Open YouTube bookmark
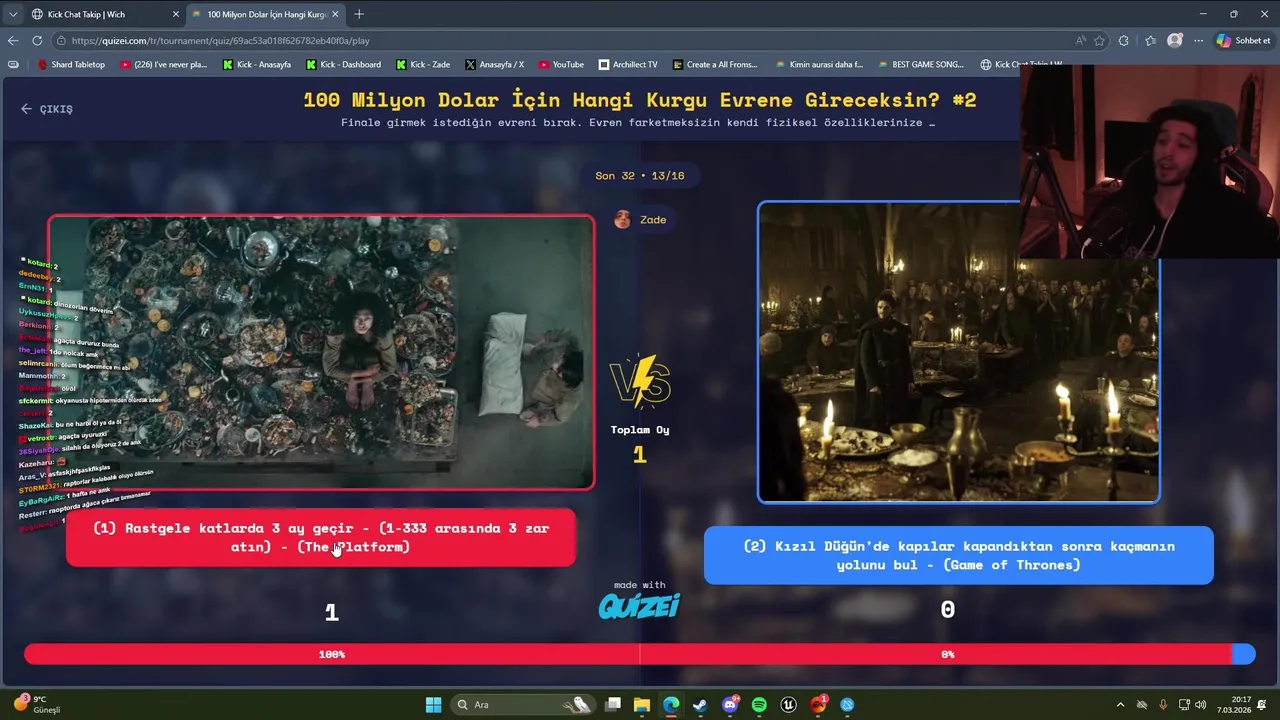This screenshot has width=1280, height=720. 561,64
